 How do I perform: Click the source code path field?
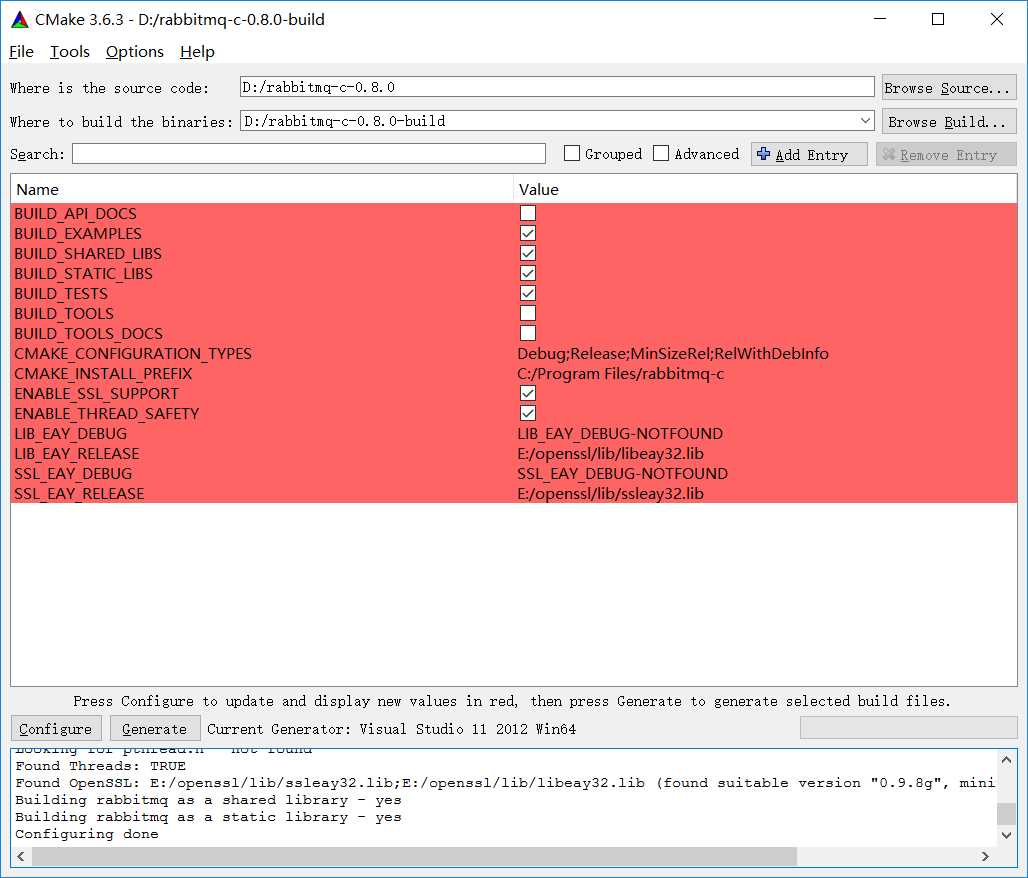click(x=557, y=87)
